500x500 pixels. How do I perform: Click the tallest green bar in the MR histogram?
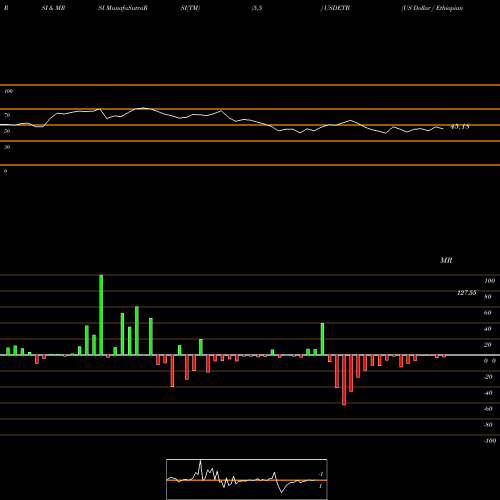point(101,315)
